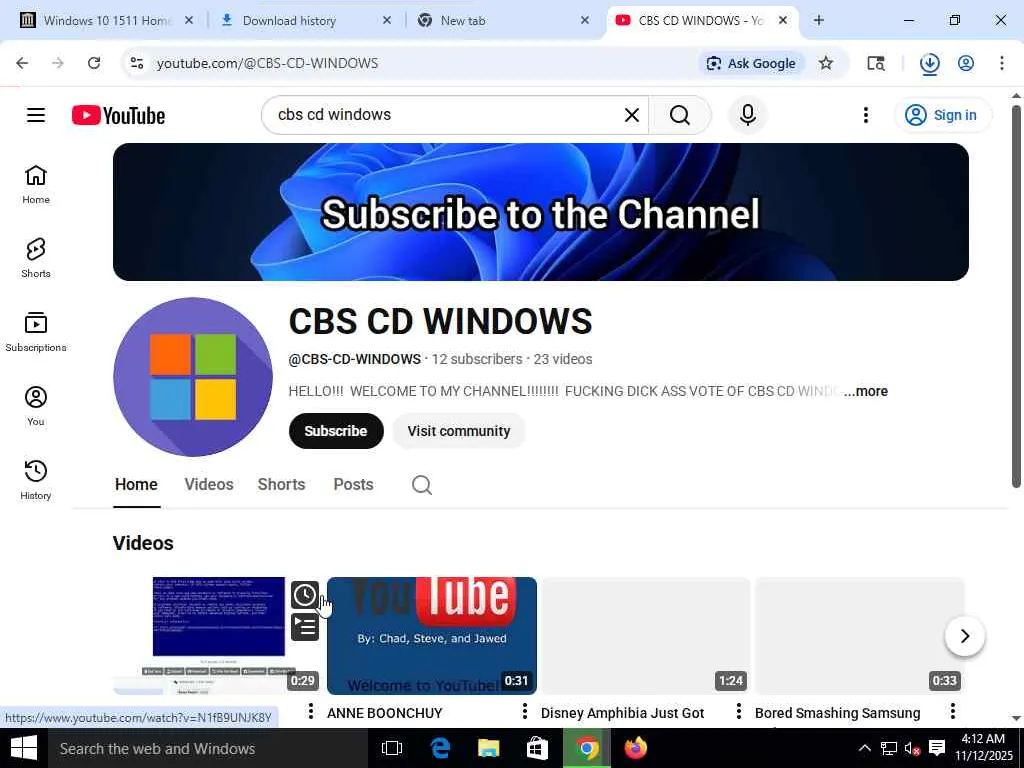This screenshot has width=1024, height=768.
Task: Open options menu for first video
Action: coord(311,711)
